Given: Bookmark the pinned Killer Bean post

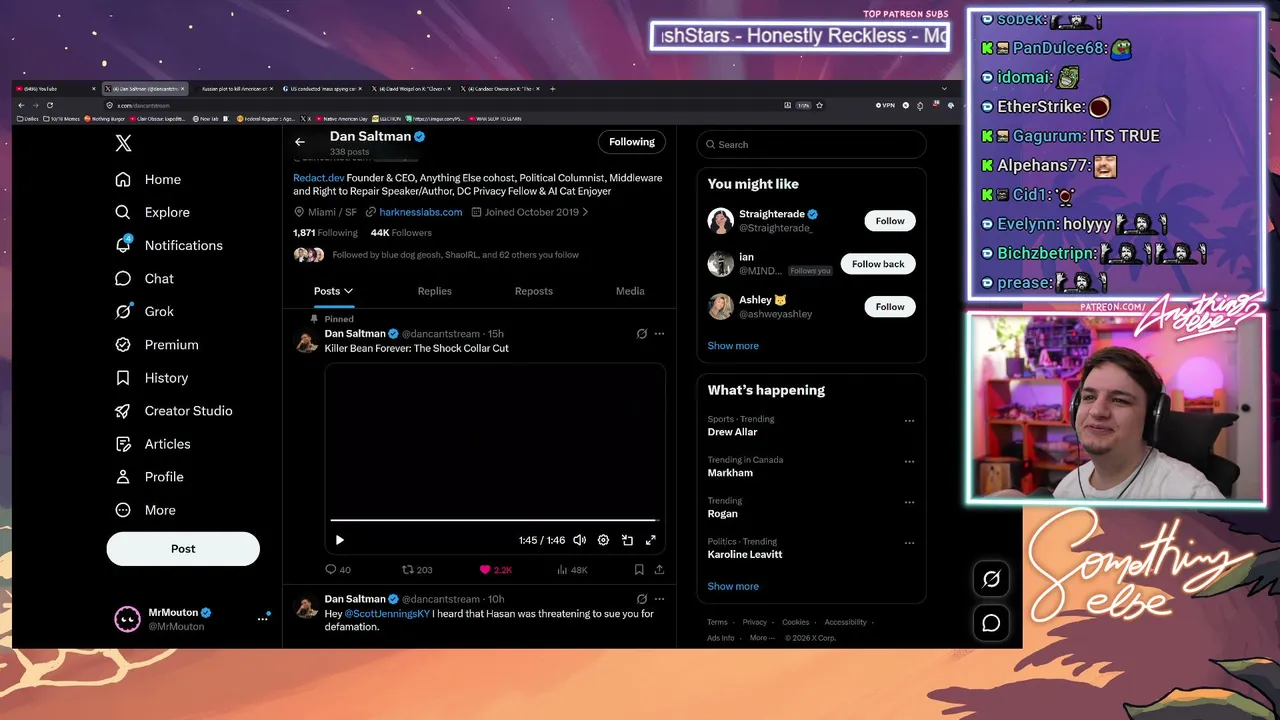Looking at the screenshot, I should pos(639,570).
